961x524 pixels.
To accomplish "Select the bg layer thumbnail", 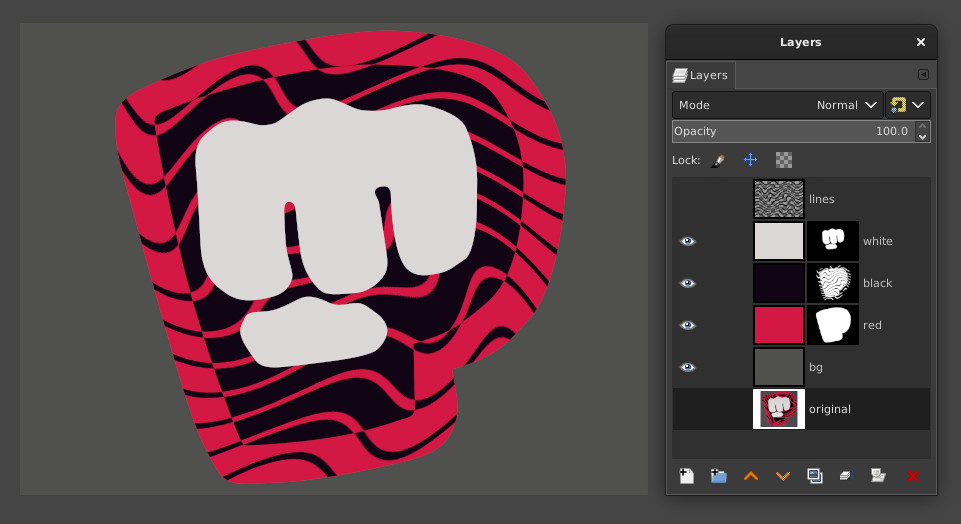I will pos(778,367).
